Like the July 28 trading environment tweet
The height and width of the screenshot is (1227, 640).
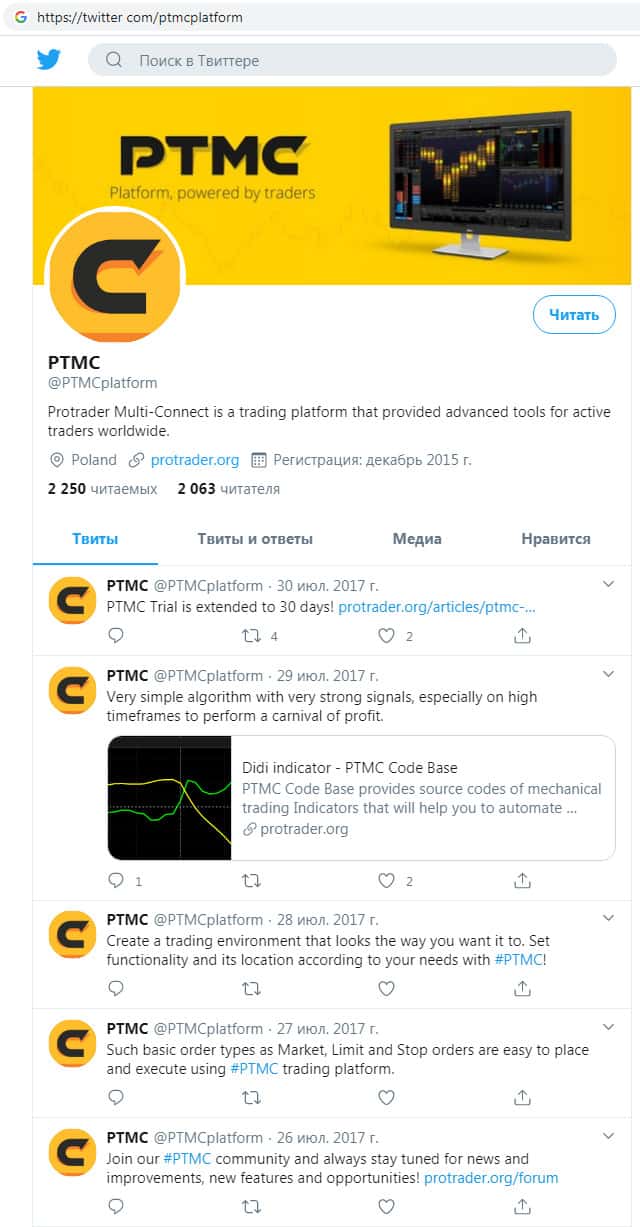point(386,988)
